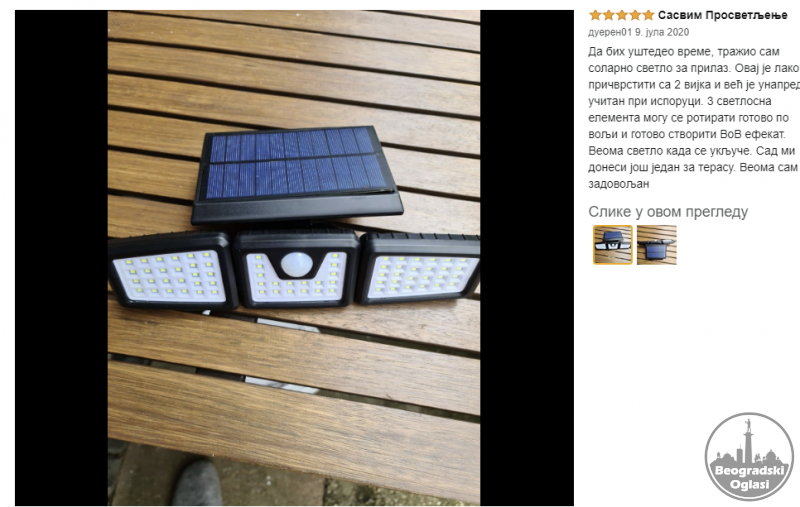Click the review body text paragraph
Viewport: 800px width, 507px height.
pos(694,117)
